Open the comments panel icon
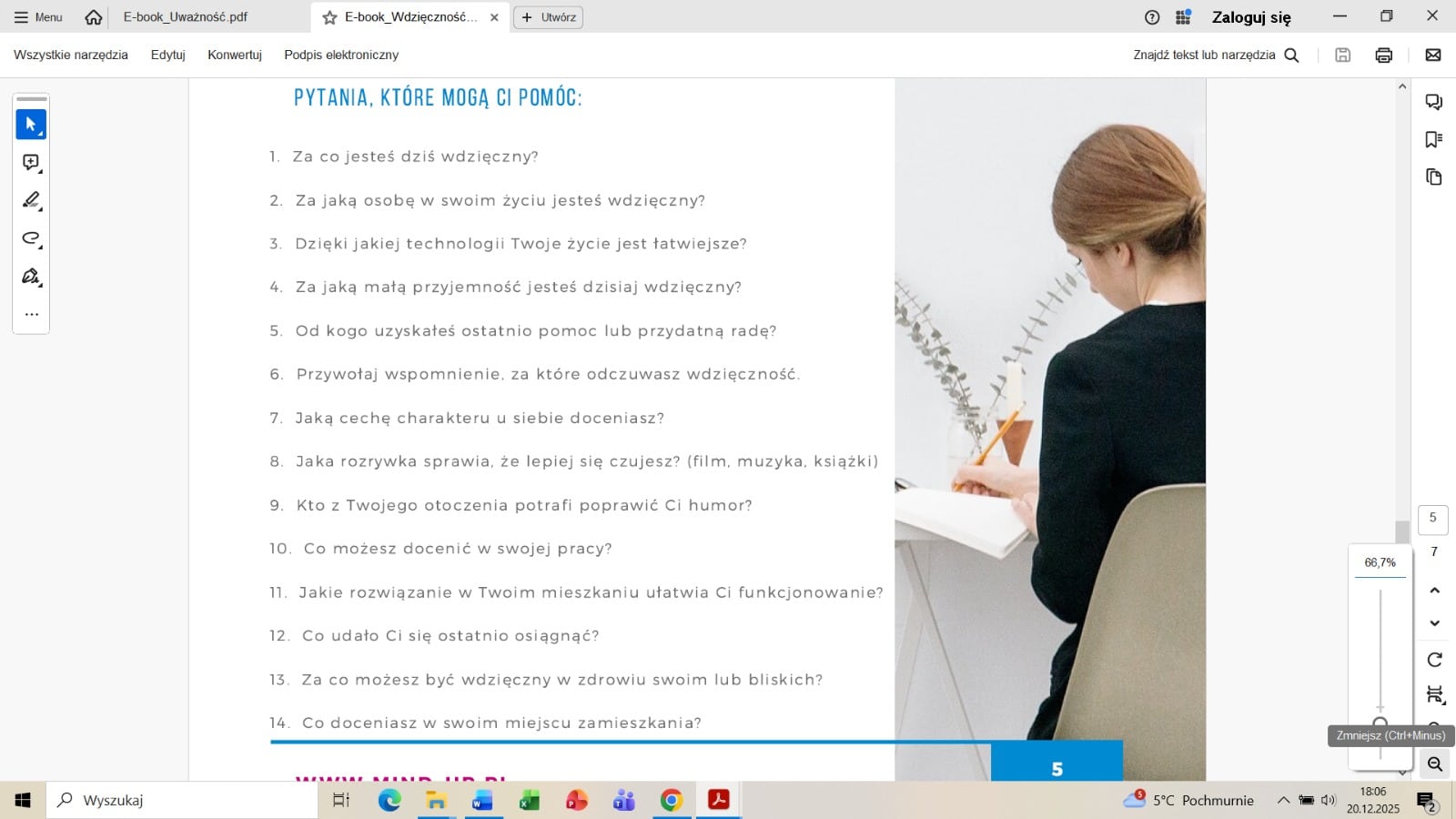The width and height of the screenshot is (1456, 819). [x=1434, y=102]
